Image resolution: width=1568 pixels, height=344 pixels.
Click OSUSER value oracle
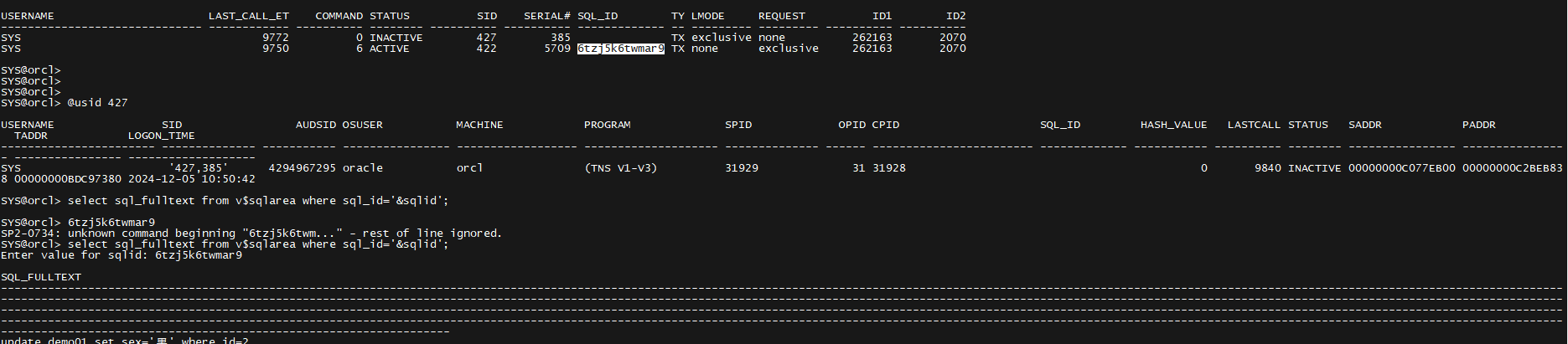362,168
